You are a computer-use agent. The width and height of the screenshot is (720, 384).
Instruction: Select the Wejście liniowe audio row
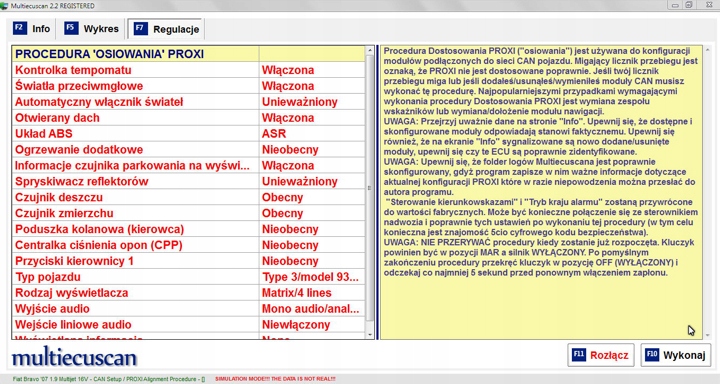(188, 325)
